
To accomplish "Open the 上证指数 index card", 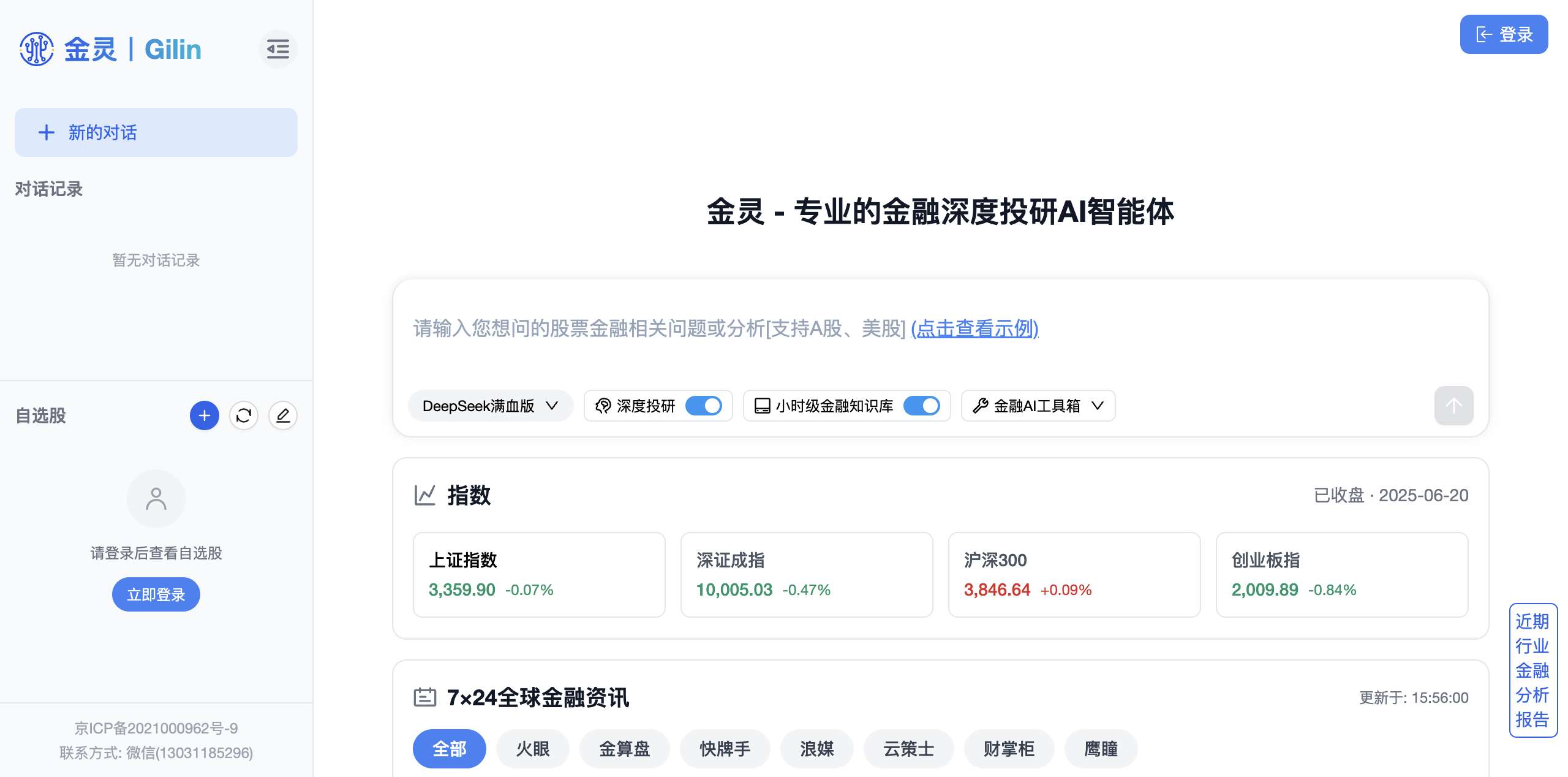I will coord(539,575).
